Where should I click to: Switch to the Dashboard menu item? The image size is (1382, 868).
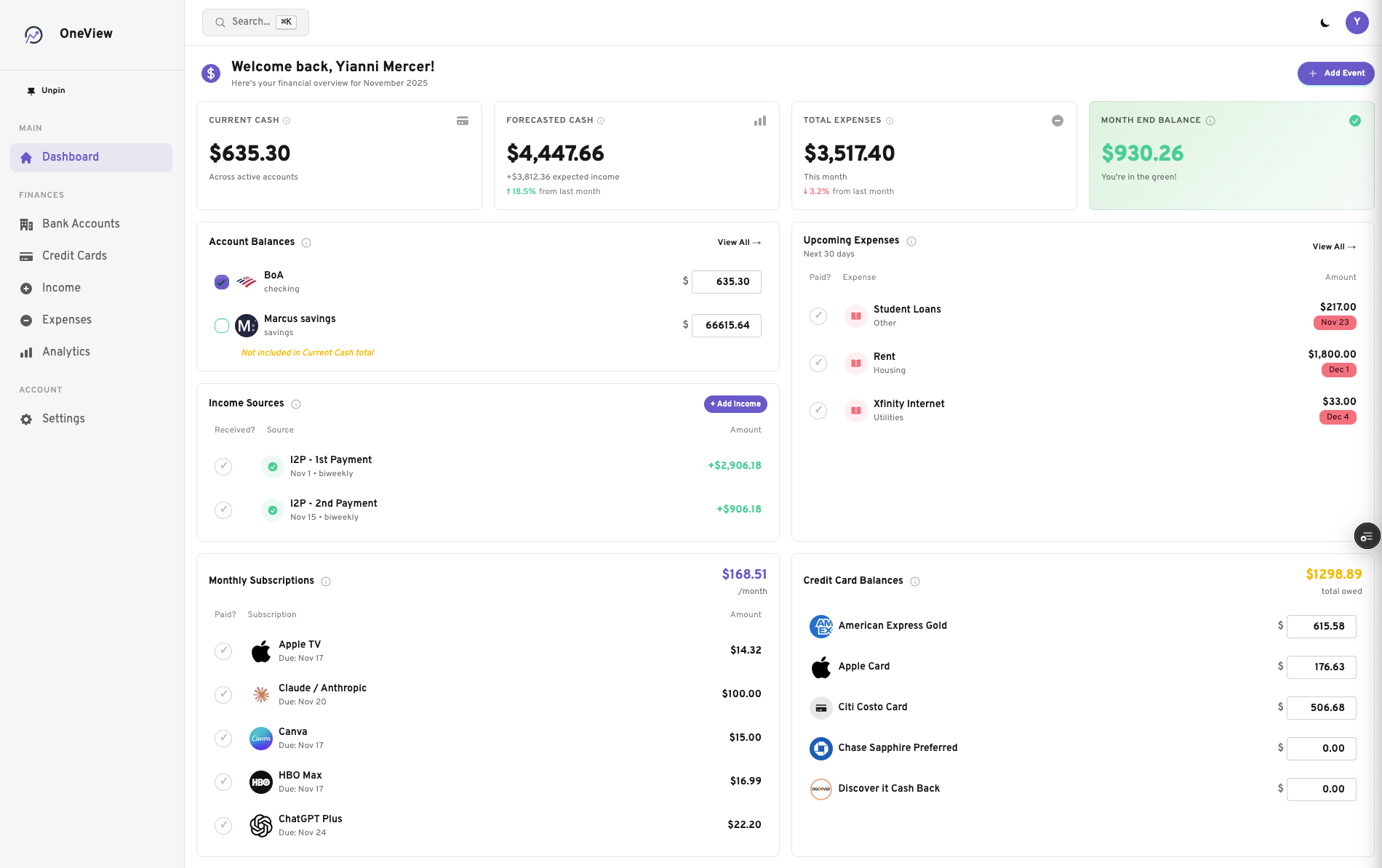[71, 157]
